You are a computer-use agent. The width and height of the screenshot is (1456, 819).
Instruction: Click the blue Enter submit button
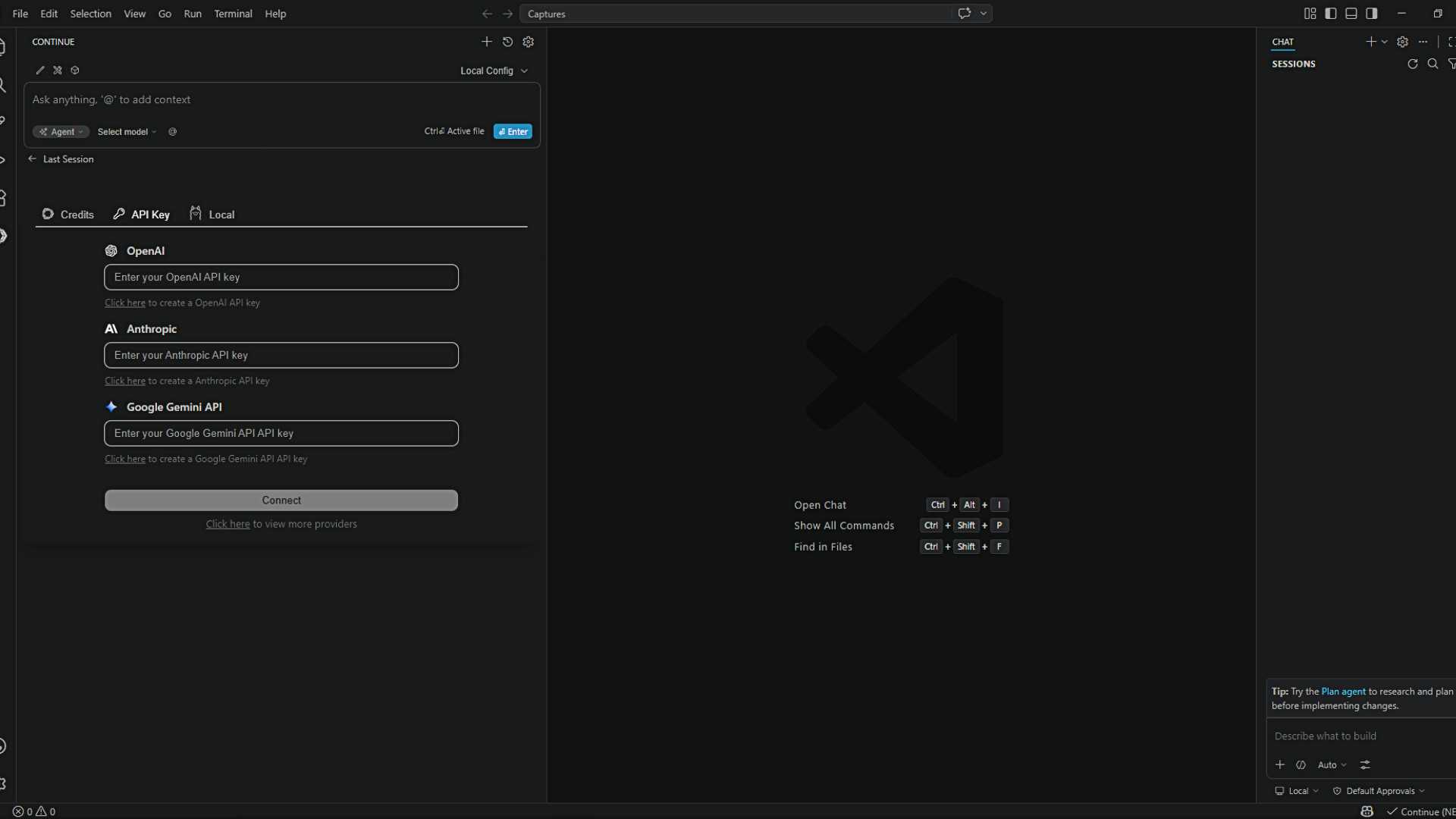coord(513,132)
